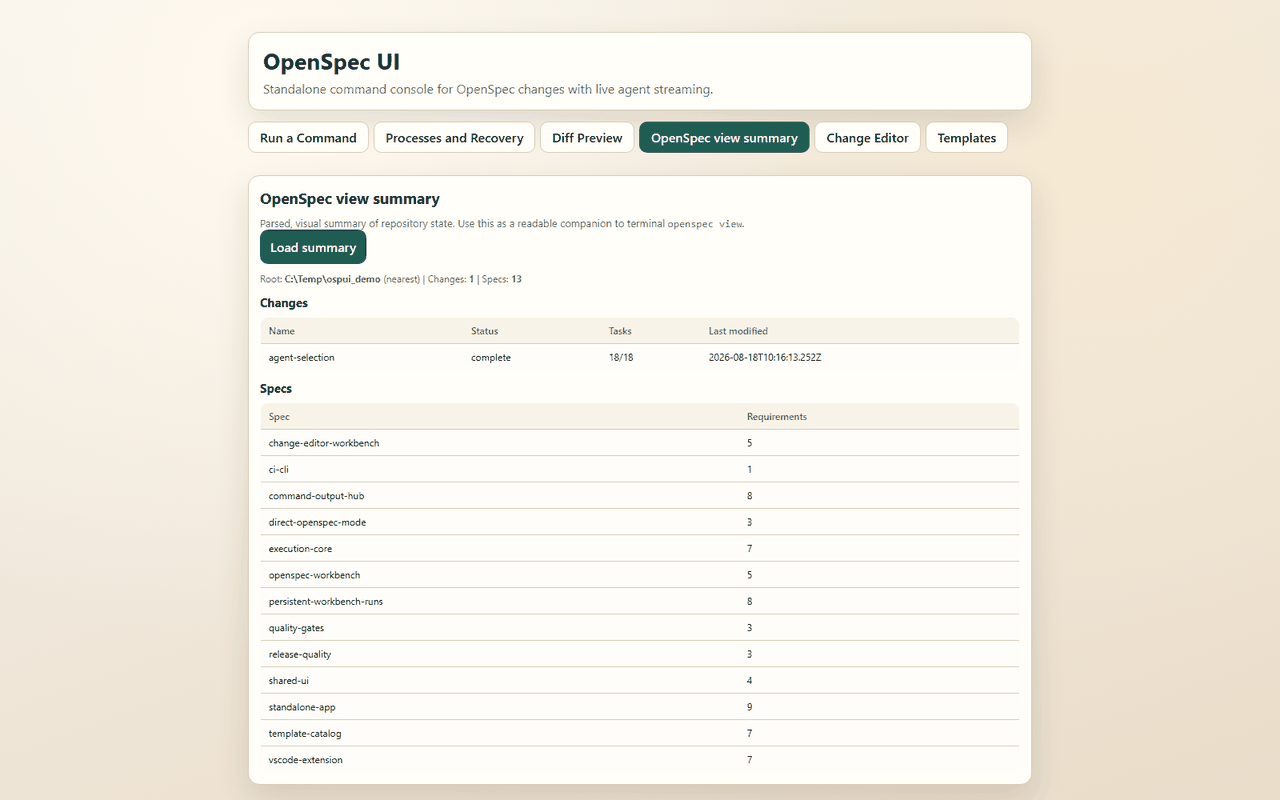Open the Run a Command tab
This screenshot has height=800, width=1280.
tap(308, 138)
